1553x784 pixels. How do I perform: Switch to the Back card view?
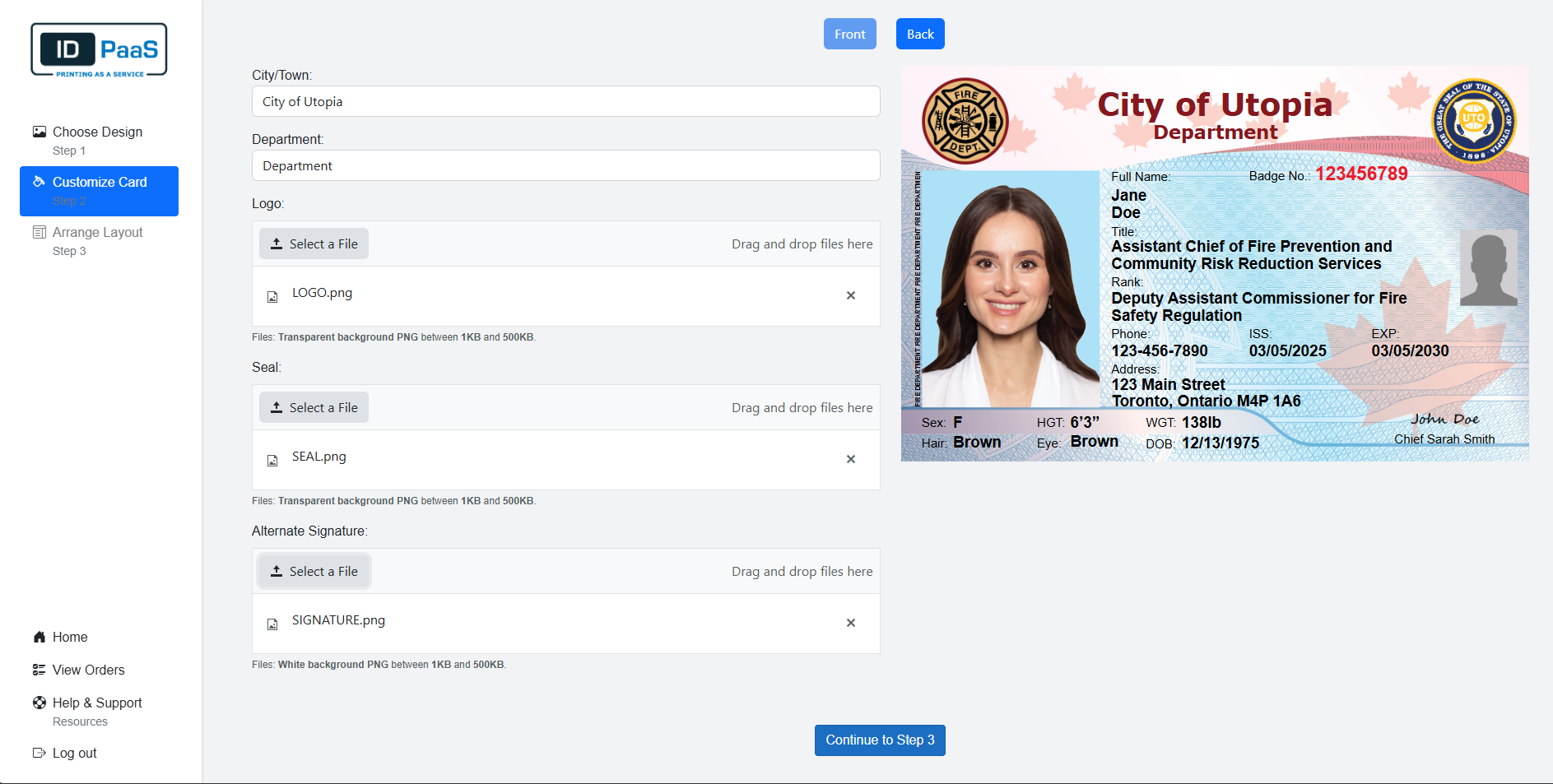coord(919,34)
